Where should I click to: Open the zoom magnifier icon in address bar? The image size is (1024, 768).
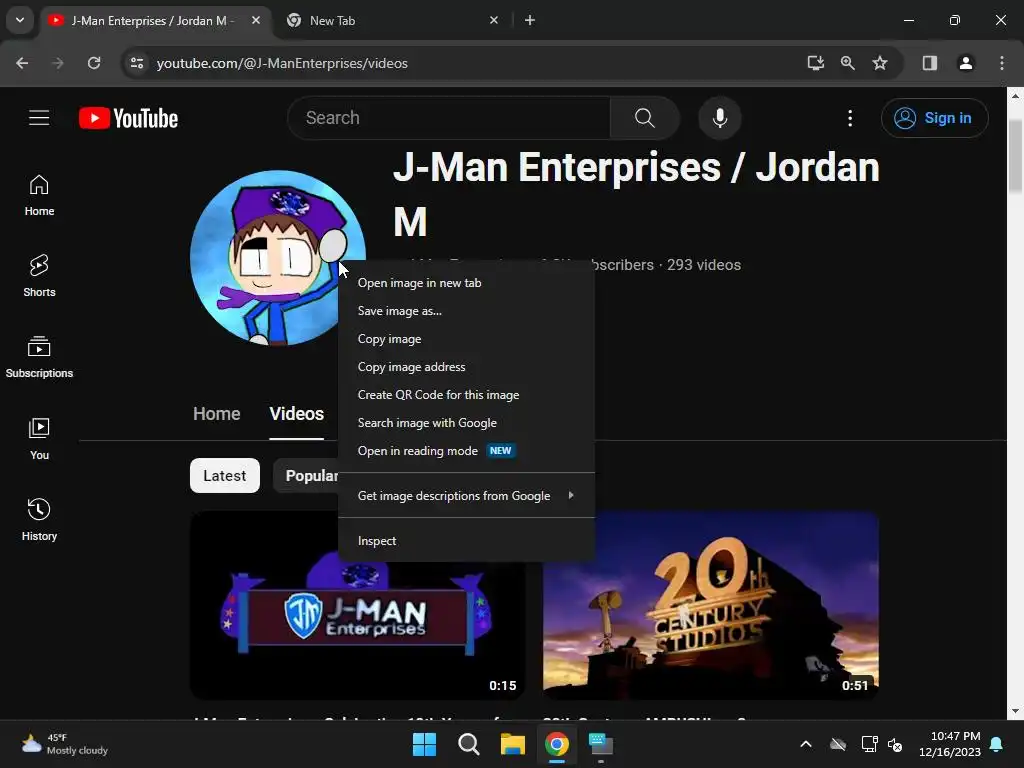[848, 63]
